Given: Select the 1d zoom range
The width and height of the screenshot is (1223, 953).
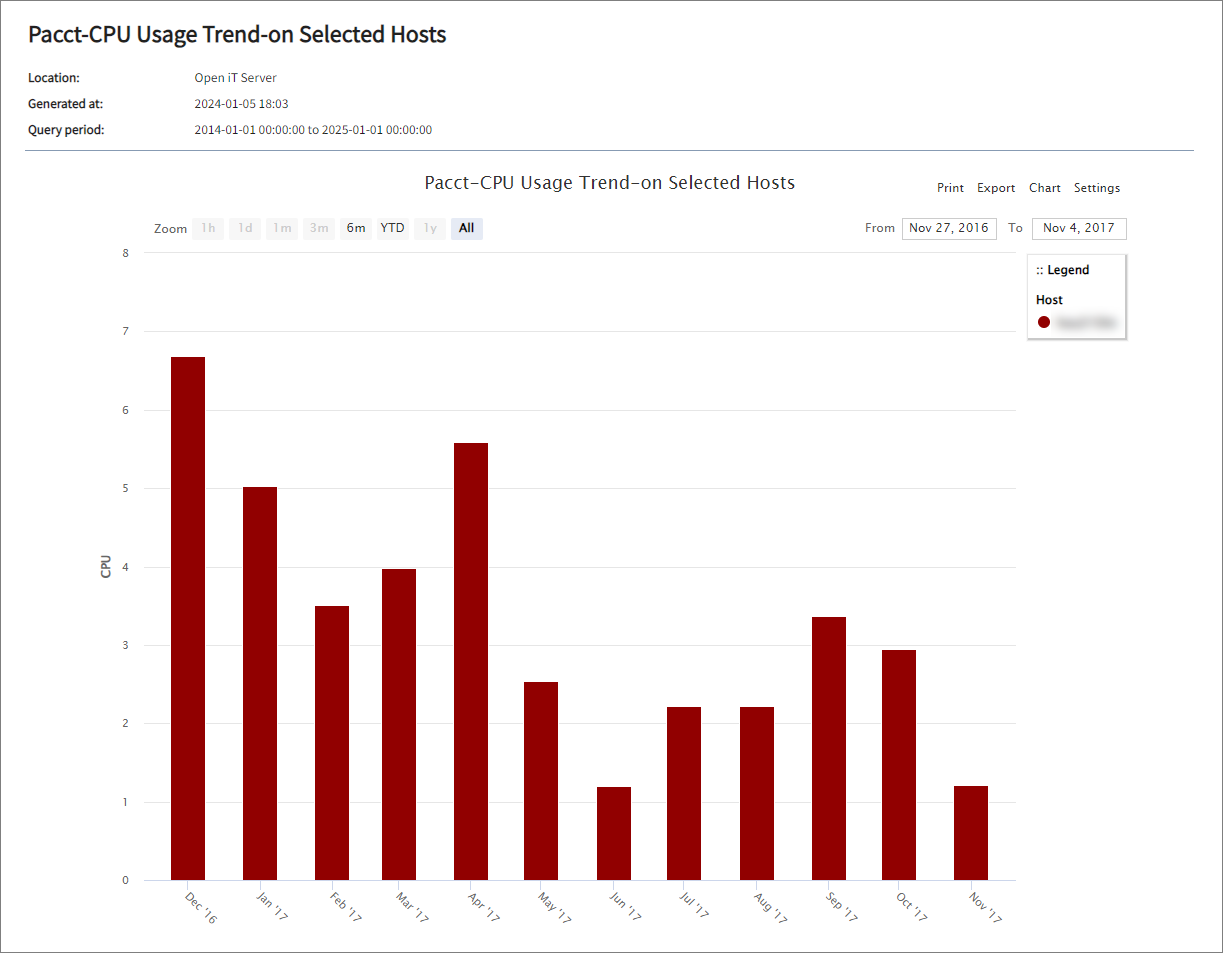Looking at the screenshot, I should [x=244, y=228].
